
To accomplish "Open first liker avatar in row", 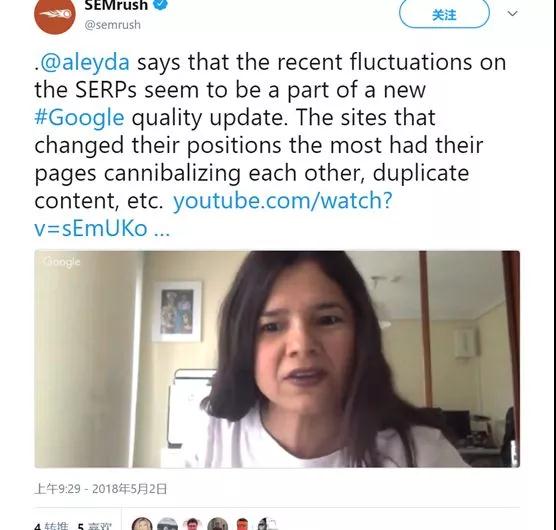I will (142, 524).
